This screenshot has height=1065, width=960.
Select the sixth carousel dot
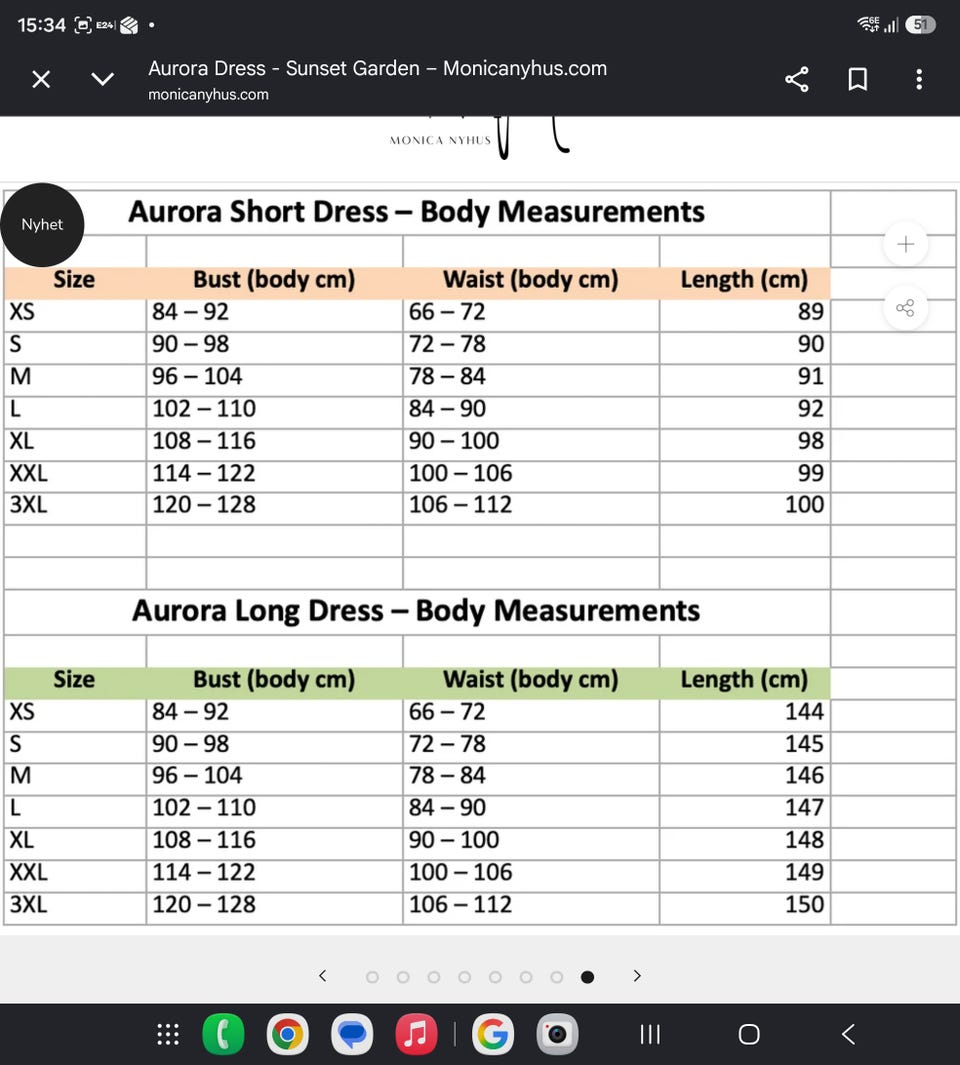tap(526, 977)
